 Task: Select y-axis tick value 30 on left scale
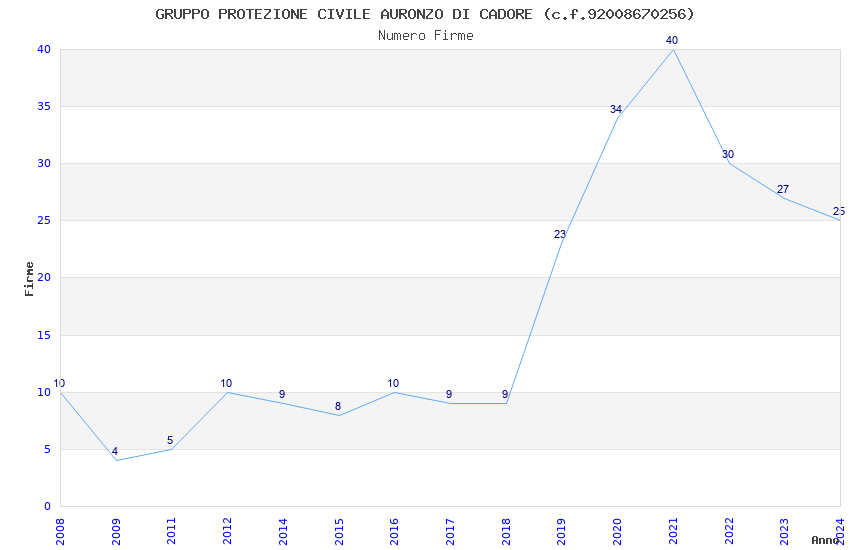pos(44,163)
